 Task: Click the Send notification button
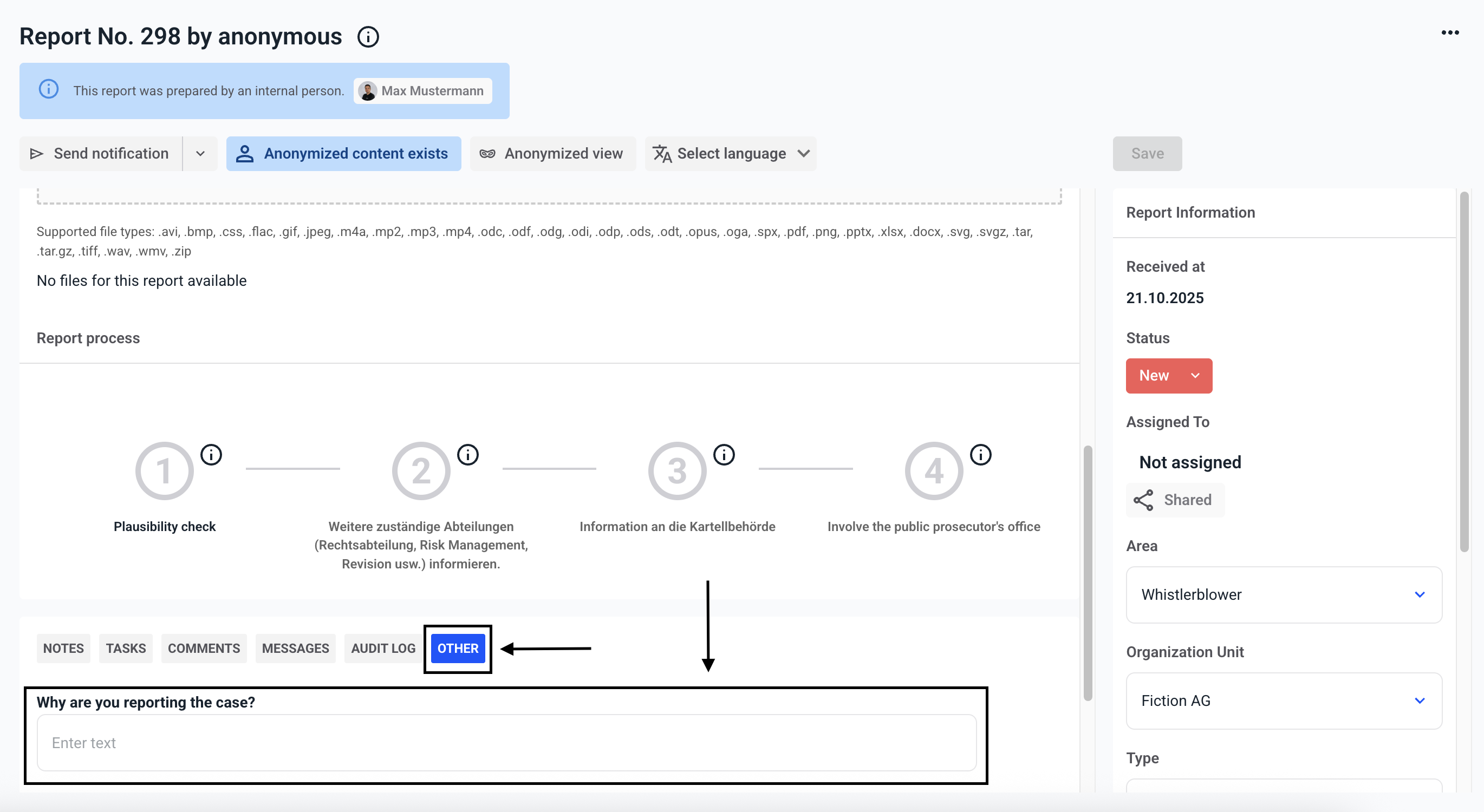[101, 154]
